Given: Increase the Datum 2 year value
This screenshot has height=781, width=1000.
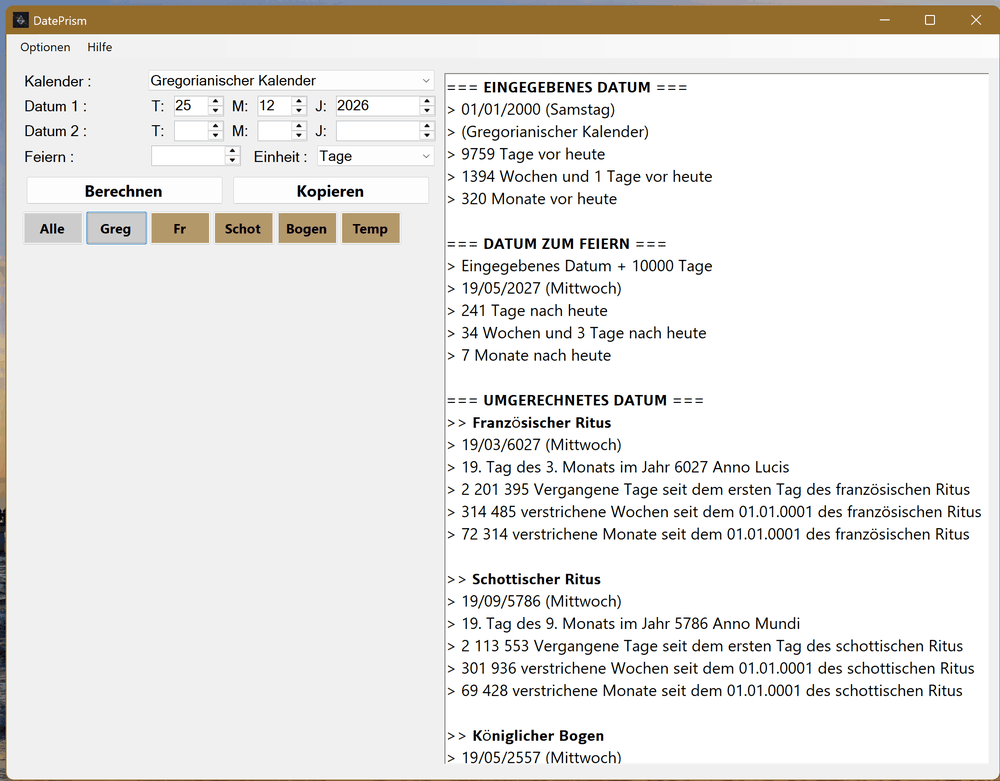Looking at the screenshot, I should click(x=427, y=126).
